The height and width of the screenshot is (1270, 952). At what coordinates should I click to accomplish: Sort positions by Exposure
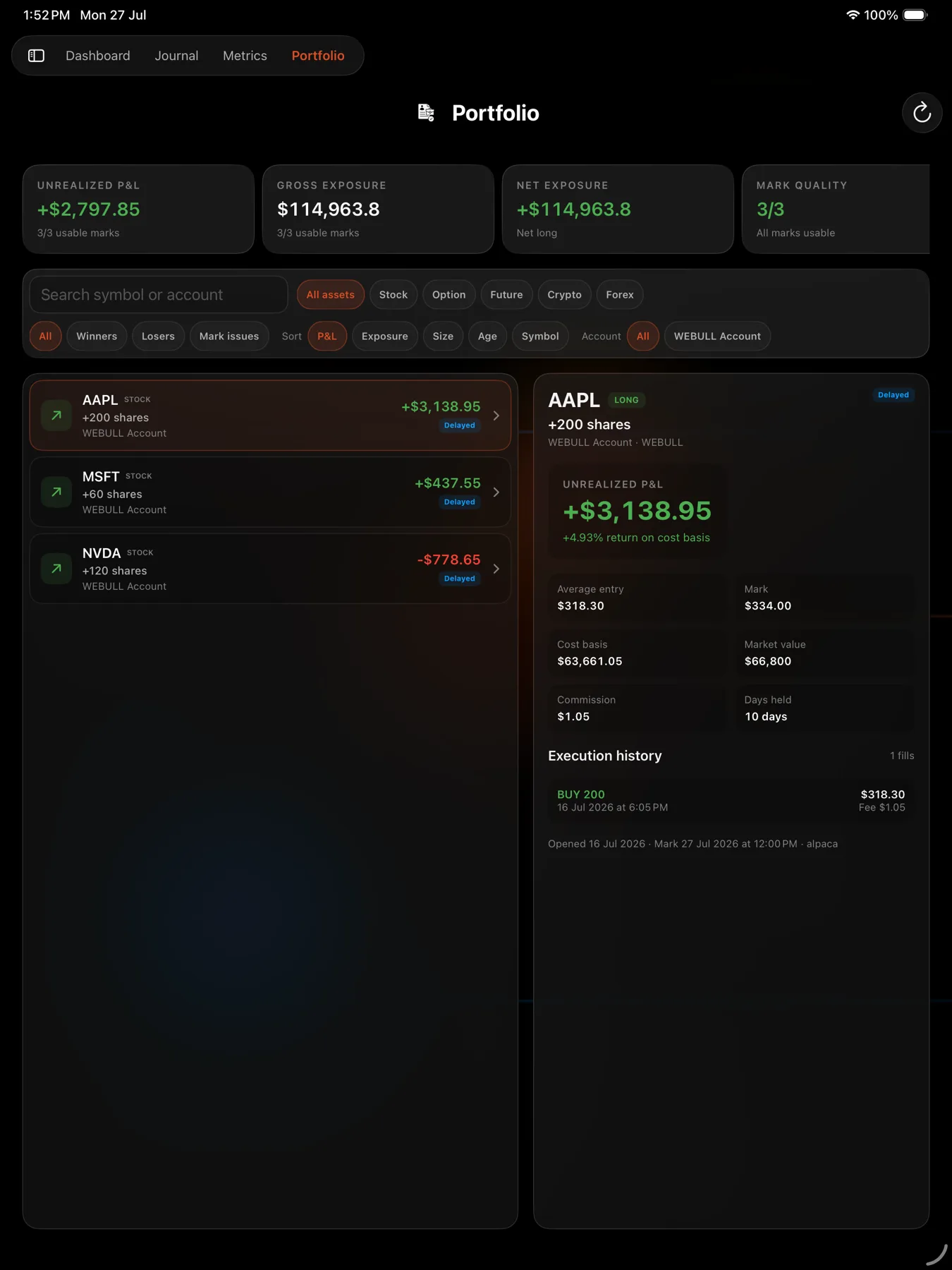click(384, 336)
